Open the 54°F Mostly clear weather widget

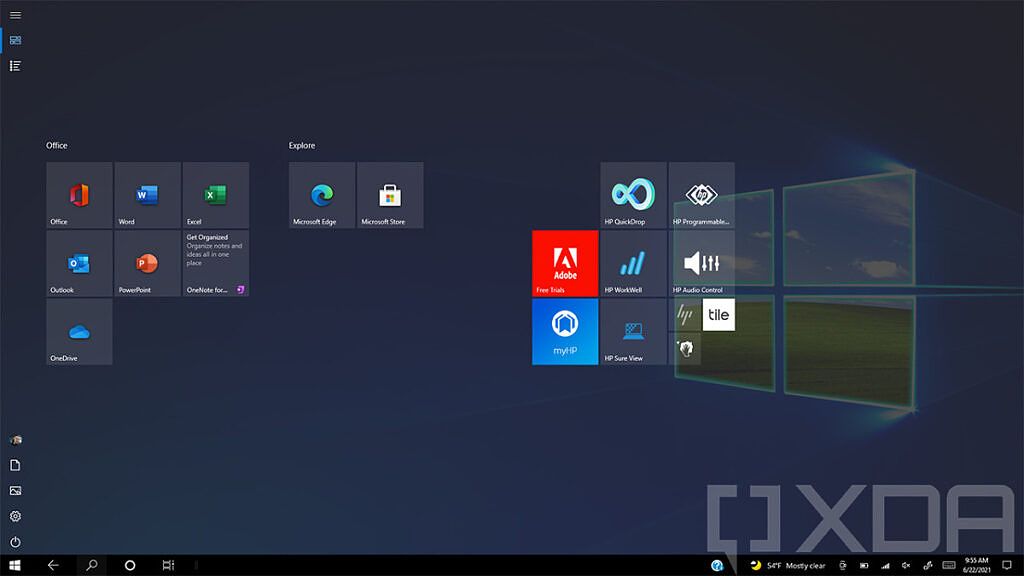click(x=788, y=566)
